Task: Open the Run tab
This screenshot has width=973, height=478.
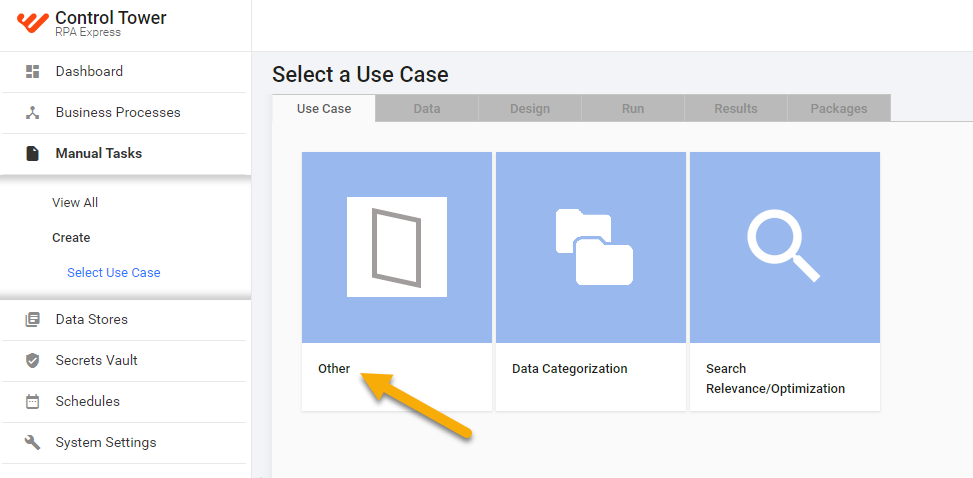Action: tap(633, 109)
